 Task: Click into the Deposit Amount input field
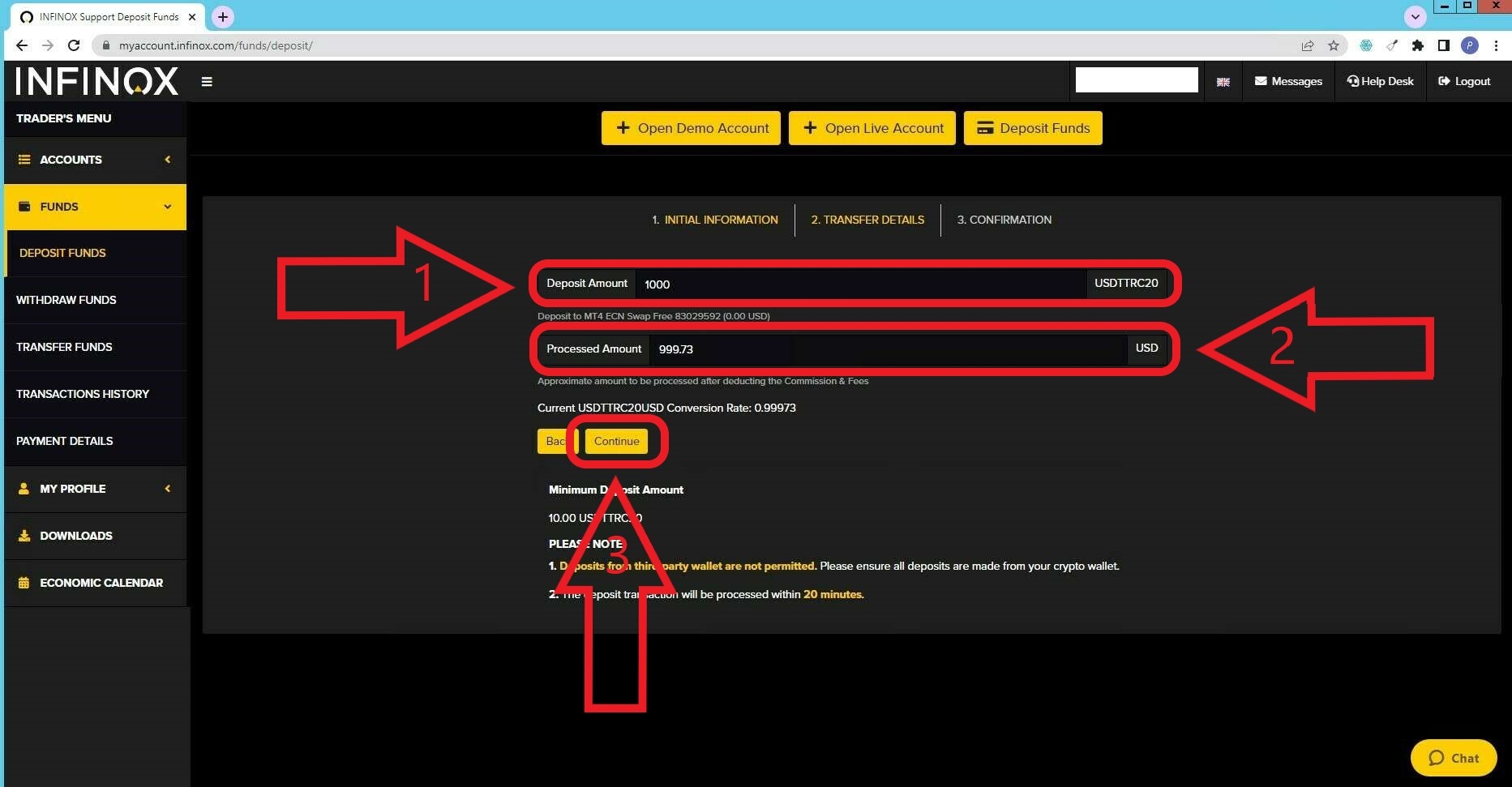click(861, 284)
